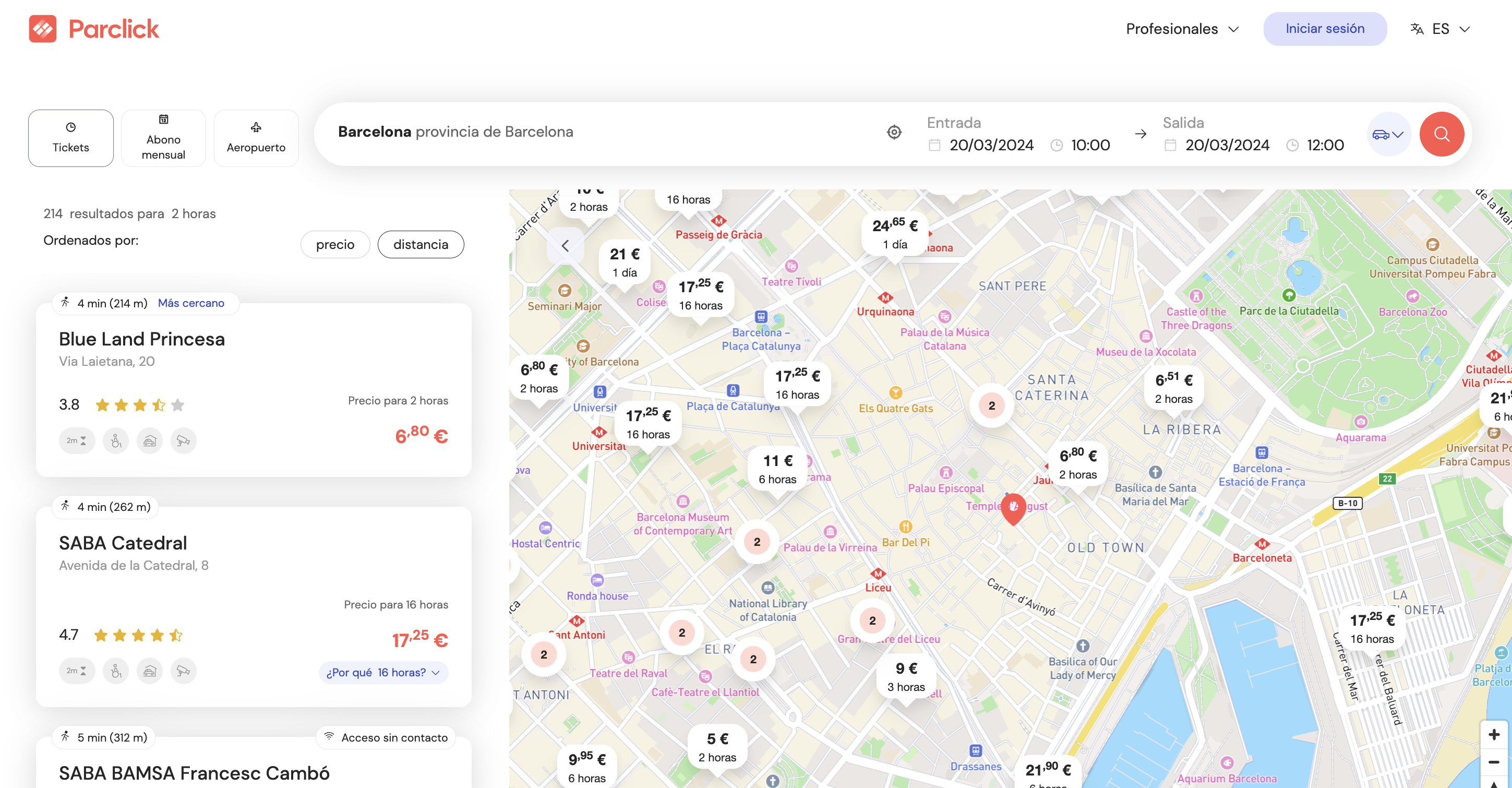
Task: Click the red destination pin on map
Action: click(1013, 507)
